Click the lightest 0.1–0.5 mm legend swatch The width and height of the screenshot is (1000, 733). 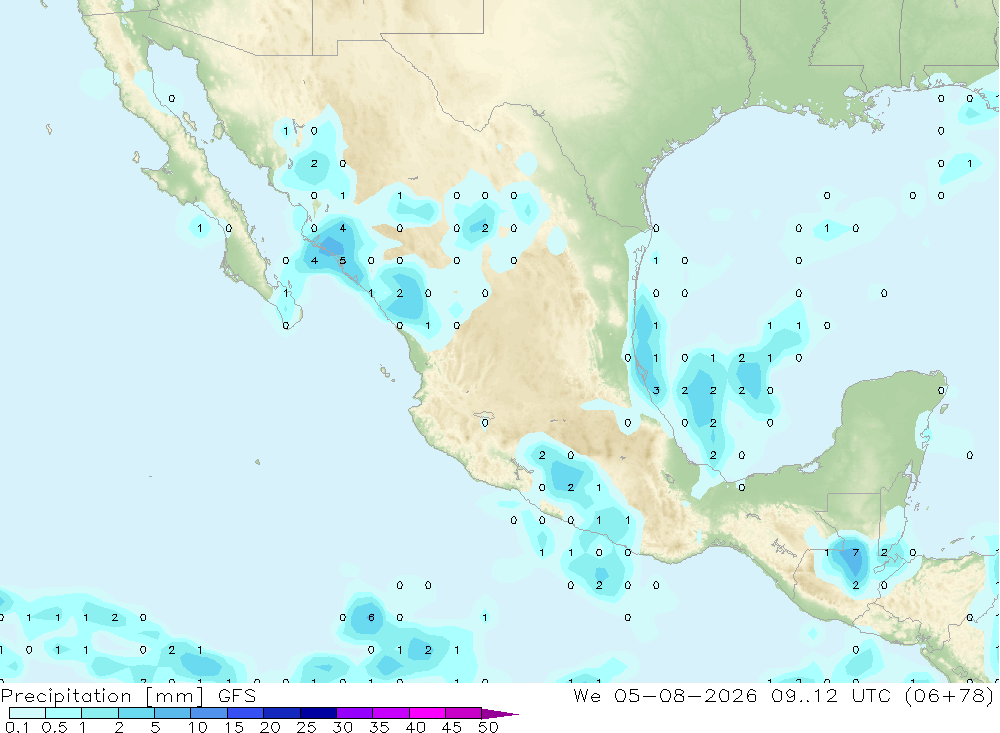click(x=27, y=713)
